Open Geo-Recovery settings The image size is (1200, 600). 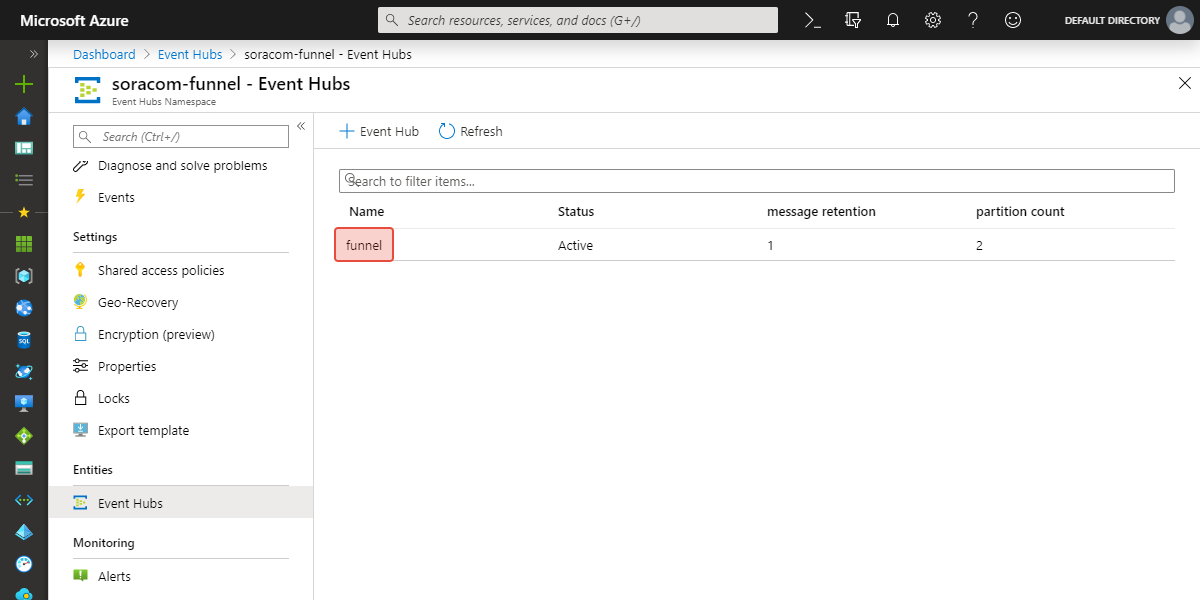138,303
